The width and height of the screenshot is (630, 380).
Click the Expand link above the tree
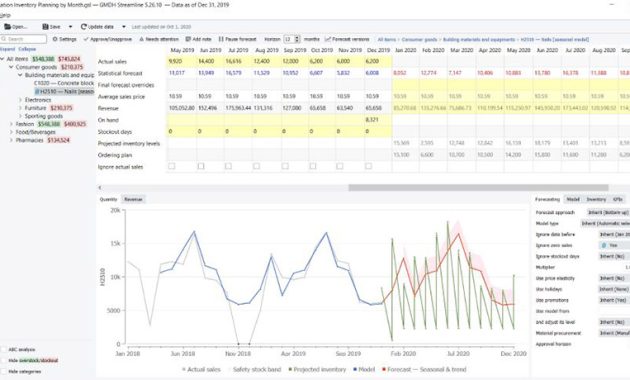click(7, 49)
